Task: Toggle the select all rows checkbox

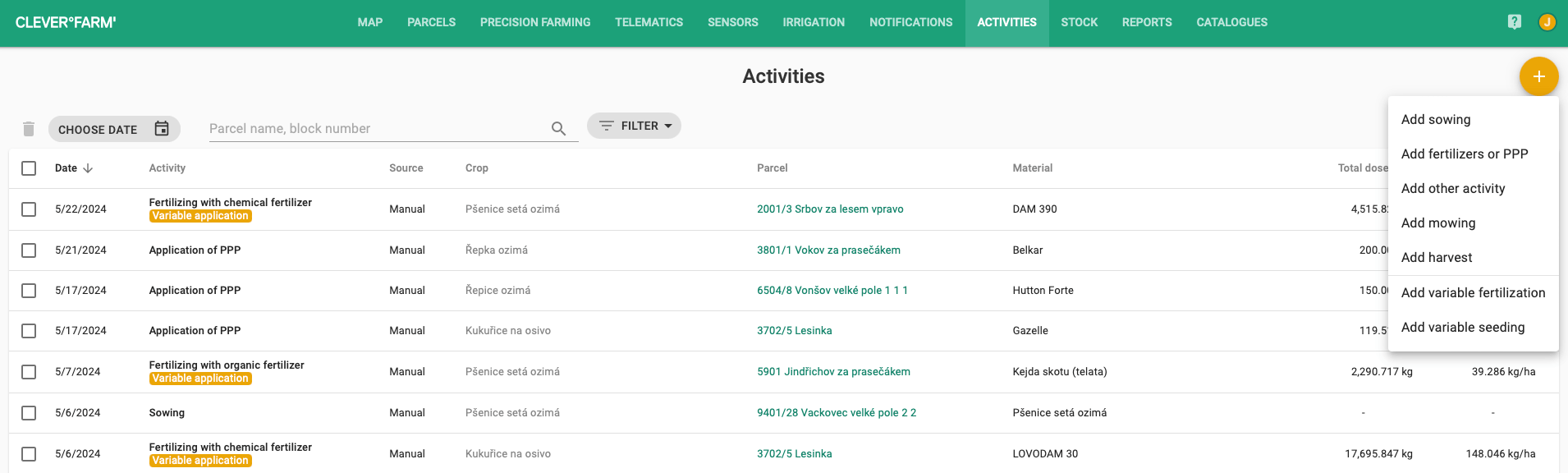Action: click(x=29, y=168)
